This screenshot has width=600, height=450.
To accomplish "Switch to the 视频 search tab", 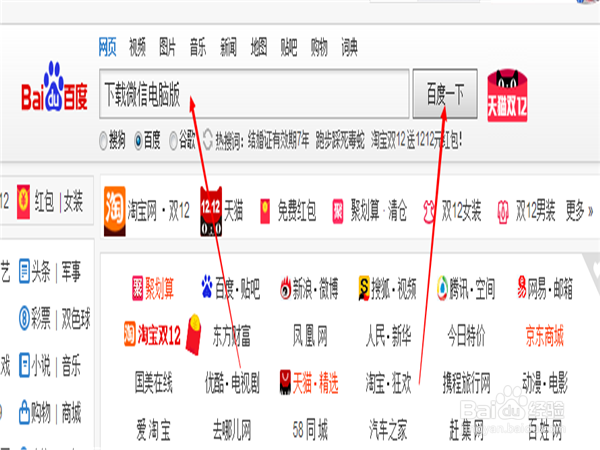I will pos(137,47).
